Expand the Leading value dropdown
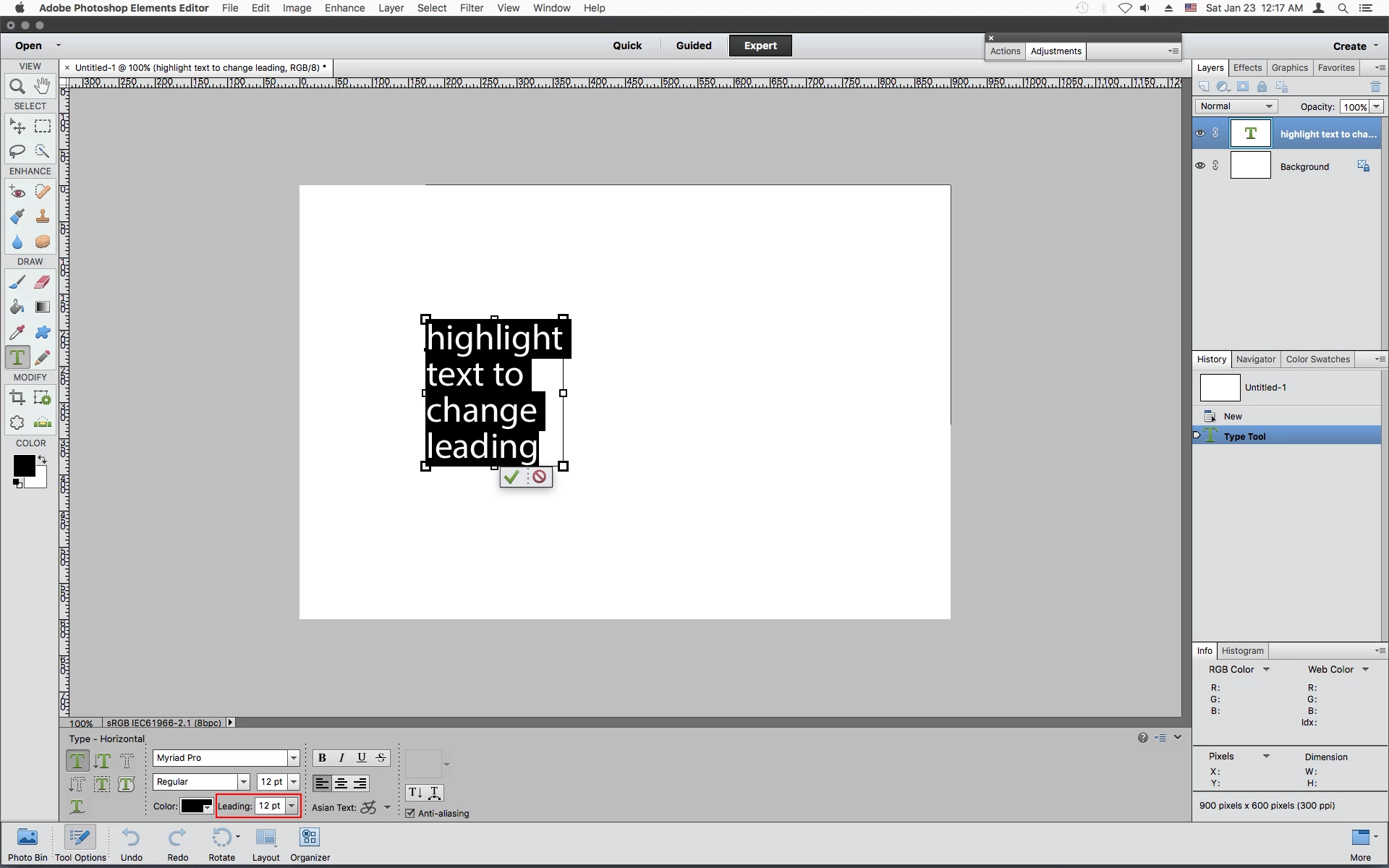 [292, 806]
